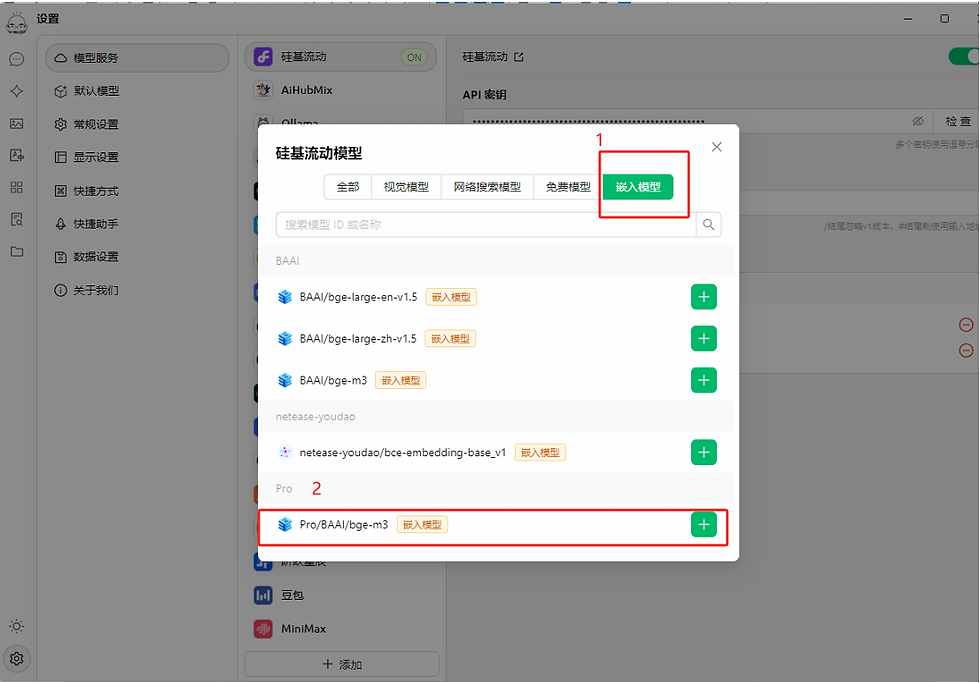980x683 pixels.
Task: Close the 硅基流动模型 dialog
Action: 716,147
